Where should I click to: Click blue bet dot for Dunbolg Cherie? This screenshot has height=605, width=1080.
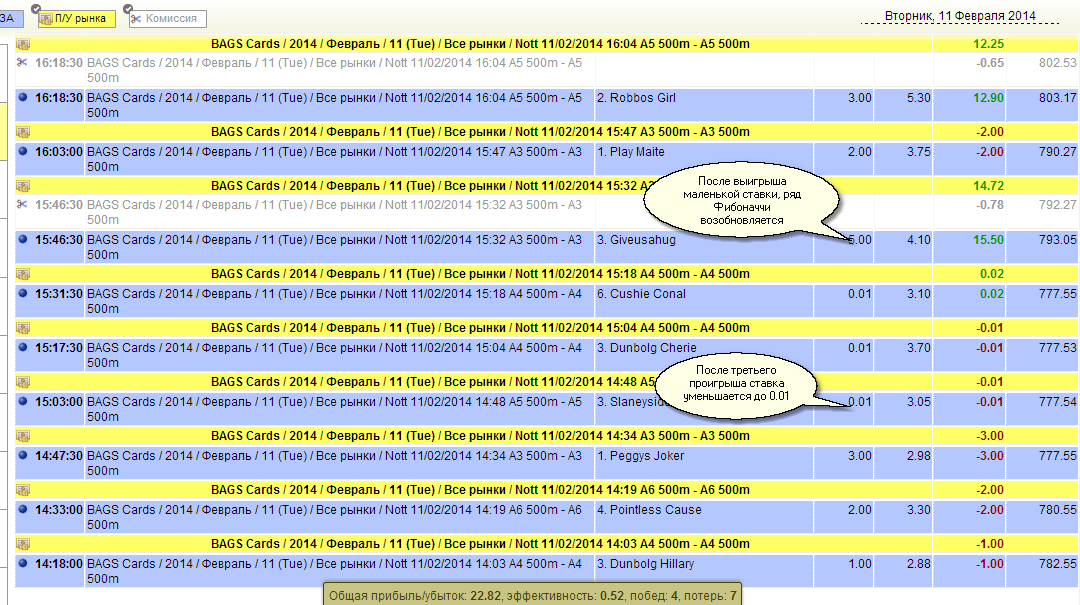pos(23,348)
